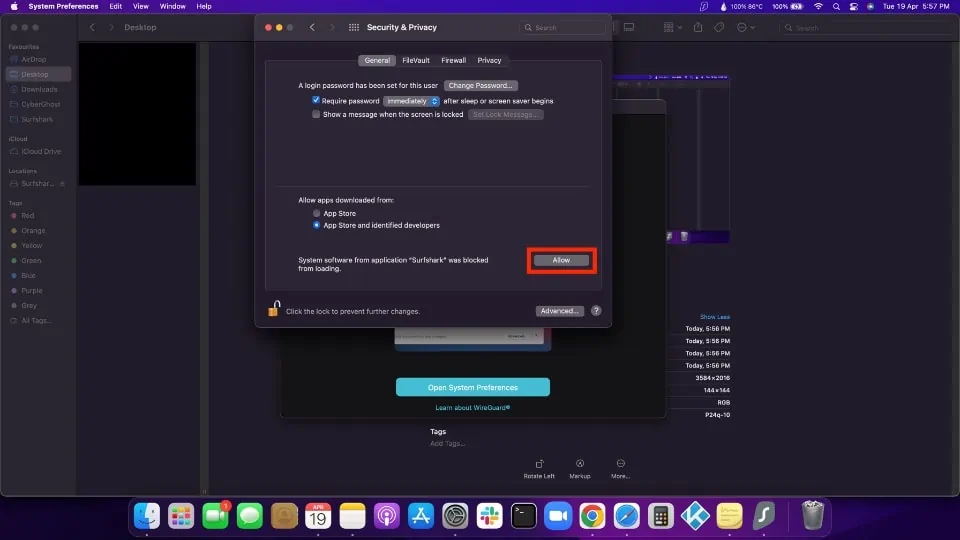Viewport: 960px width, 540px height.
Task: Click Change Password button
Action: coord(481,86)
